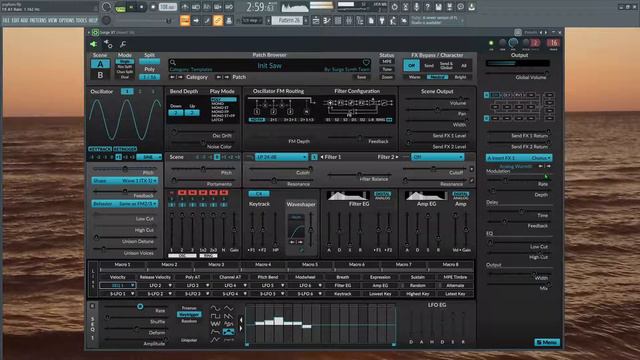Screen dimensions: 640x360
Task: Open FL Studio TOOLS menu
Action: [x=81, y=20]
